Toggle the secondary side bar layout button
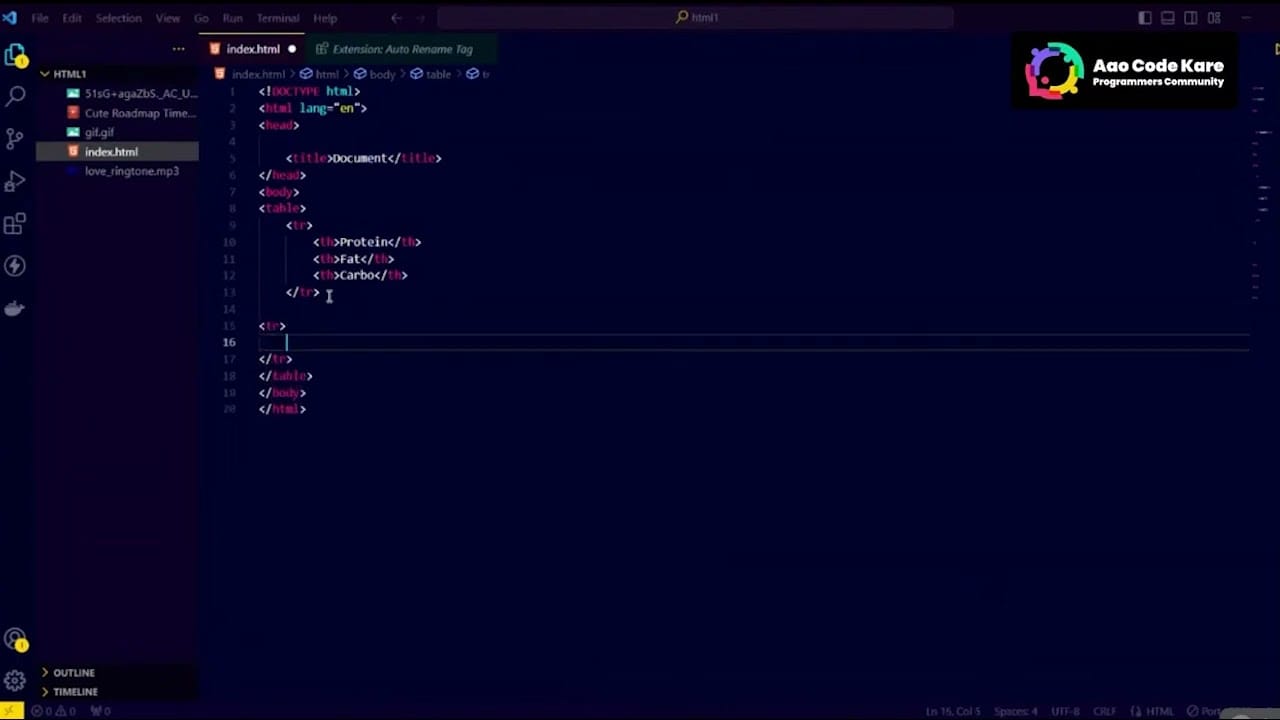Screen dimensions: 1280x720 pos(1191,18)
